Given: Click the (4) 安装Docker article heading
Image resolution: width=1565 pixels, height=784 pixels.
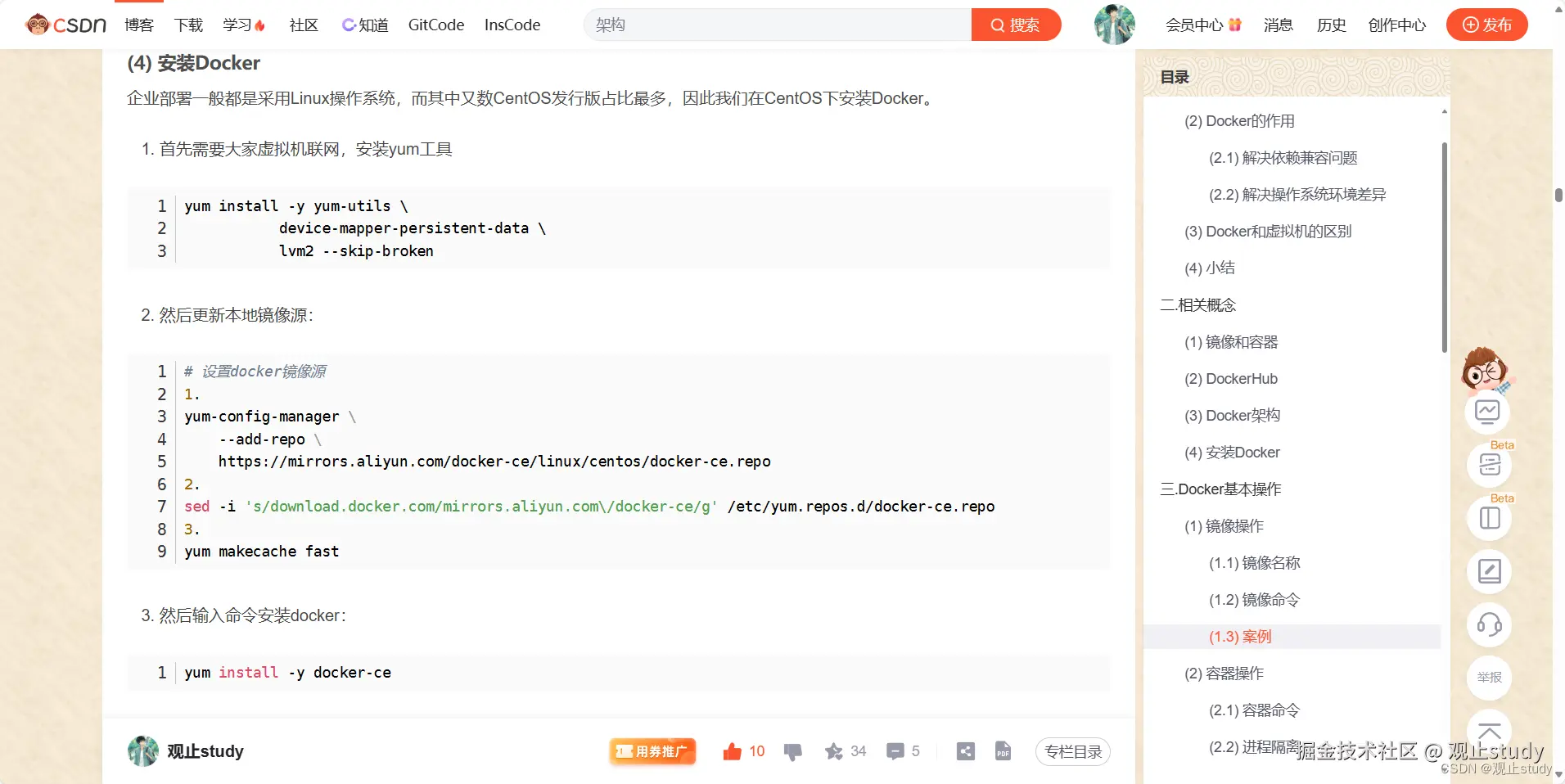Looking at the screenshot, I should (193, 63).
